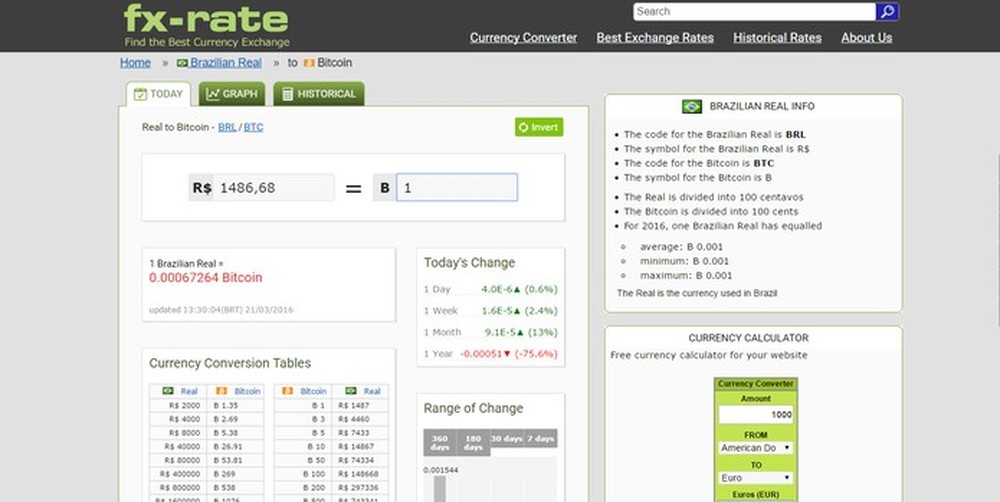
Task: Click the 0.00067264 Bitcoin rate value
Action: 205,277
